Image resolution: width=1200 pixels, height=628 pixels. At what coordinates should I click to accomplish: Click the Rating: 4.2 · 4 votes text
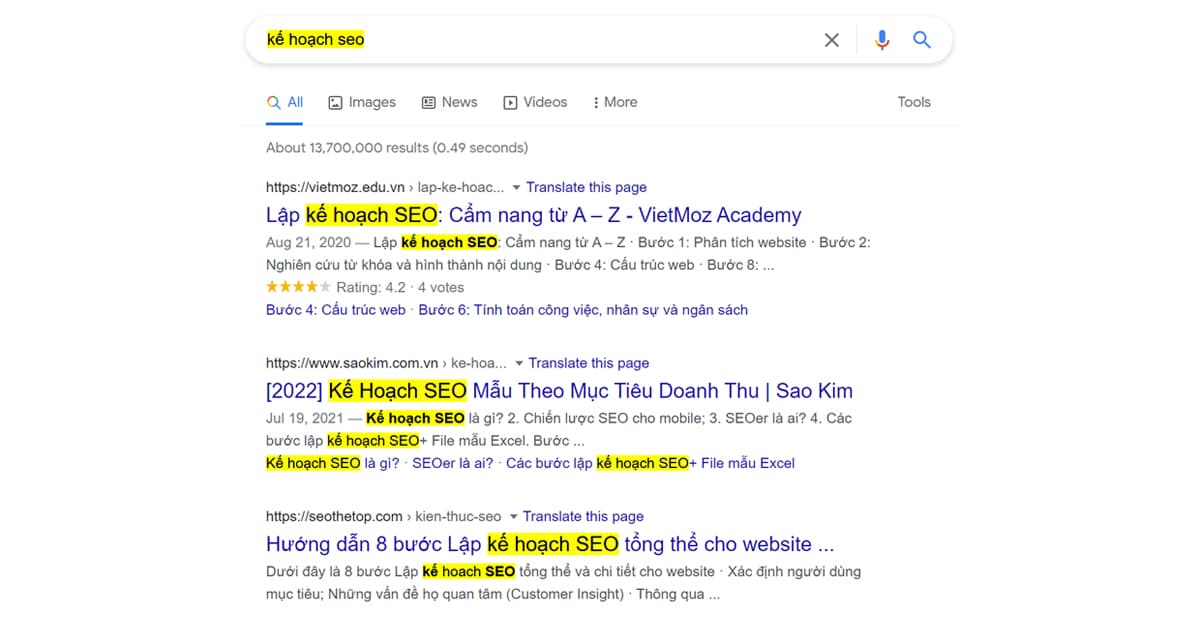click(x=400, y=287)
